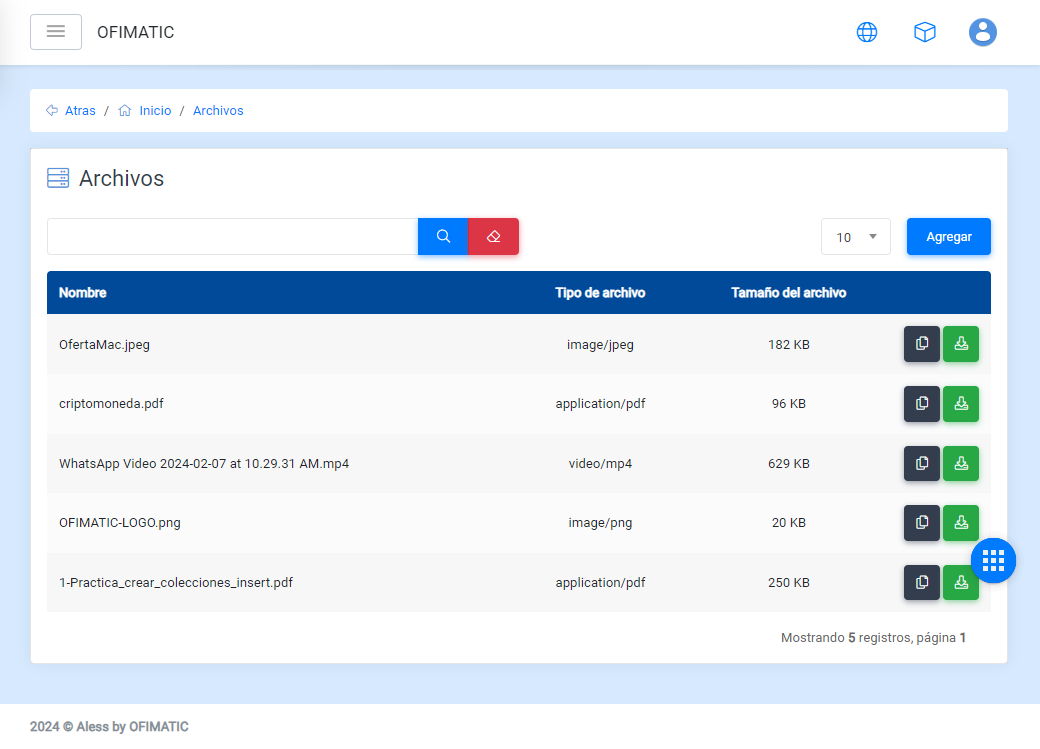Copy link for OFIMATIC-LOGO.png
This screenshot has width=1040, height=749.
point(922,523)
